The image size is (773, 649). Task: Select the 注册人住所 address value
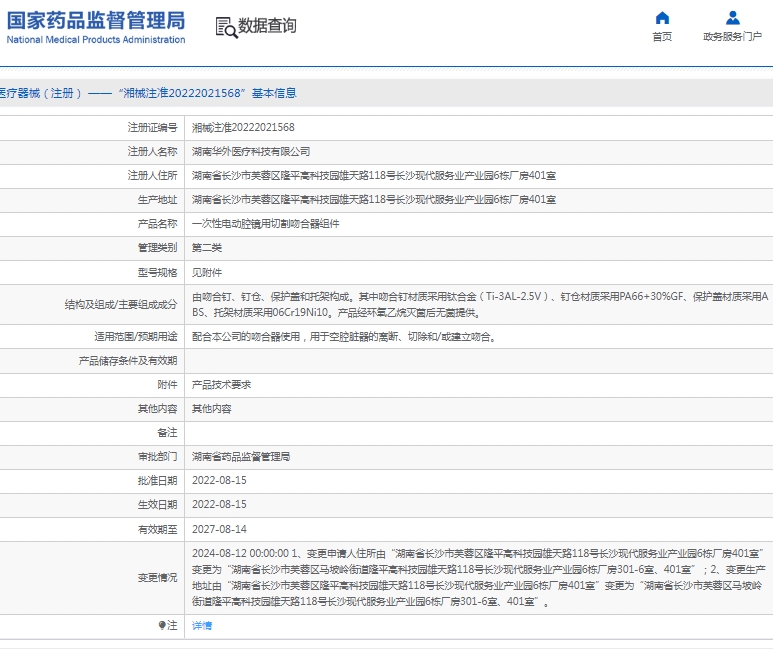point(374,176)
